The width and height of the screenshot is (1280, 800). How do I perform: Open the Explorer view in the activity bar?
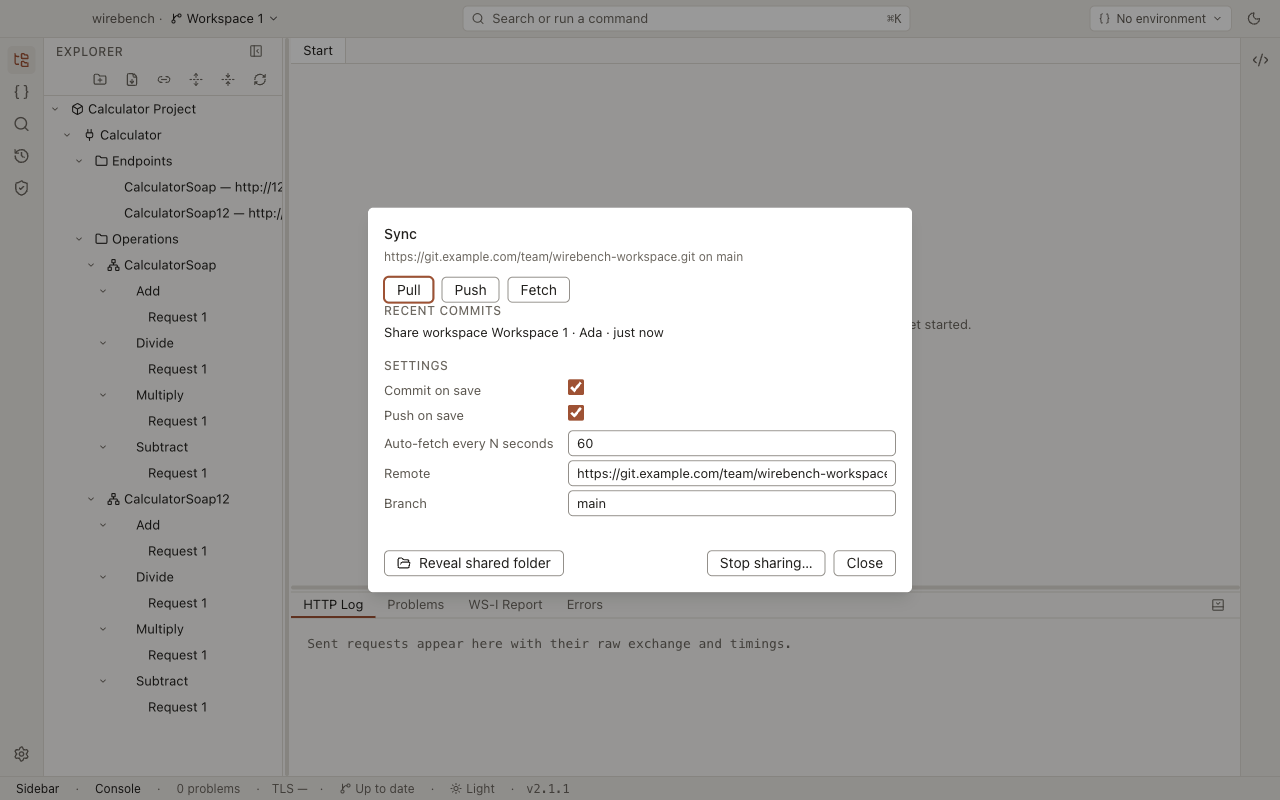[21, 60]
